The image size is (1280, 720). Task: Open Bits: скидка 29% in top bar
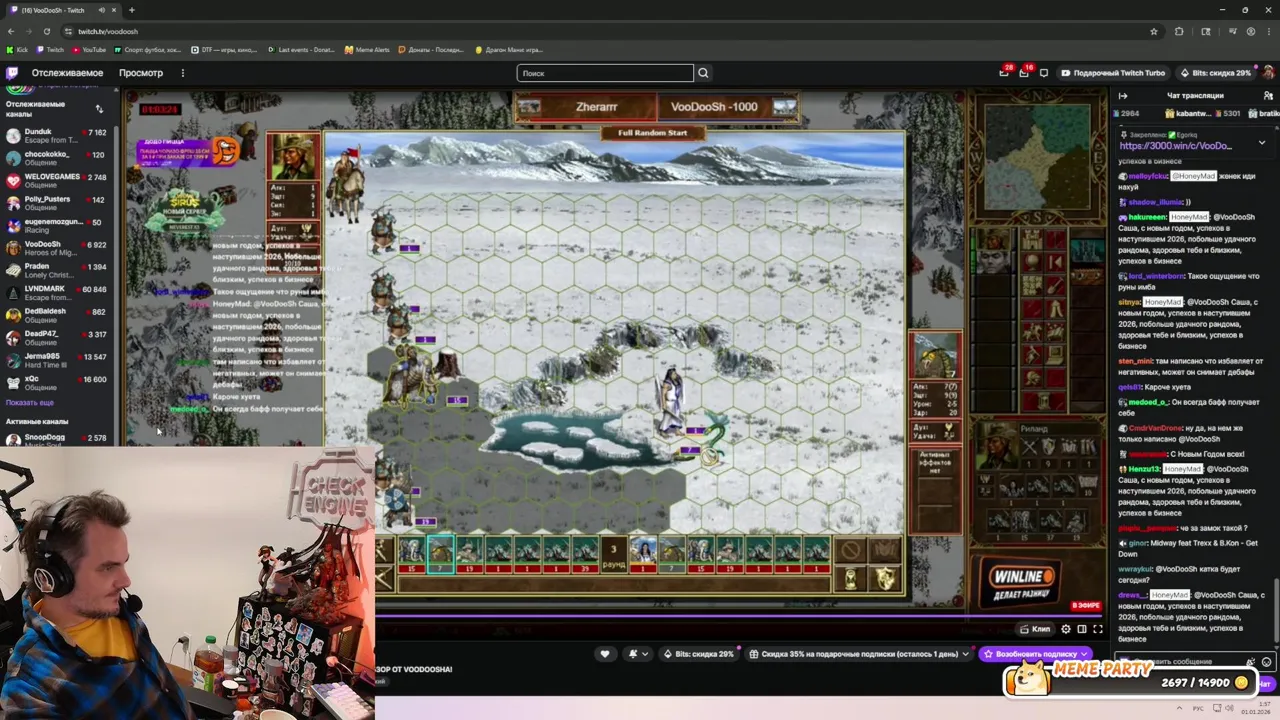[x=1216, y=73]
